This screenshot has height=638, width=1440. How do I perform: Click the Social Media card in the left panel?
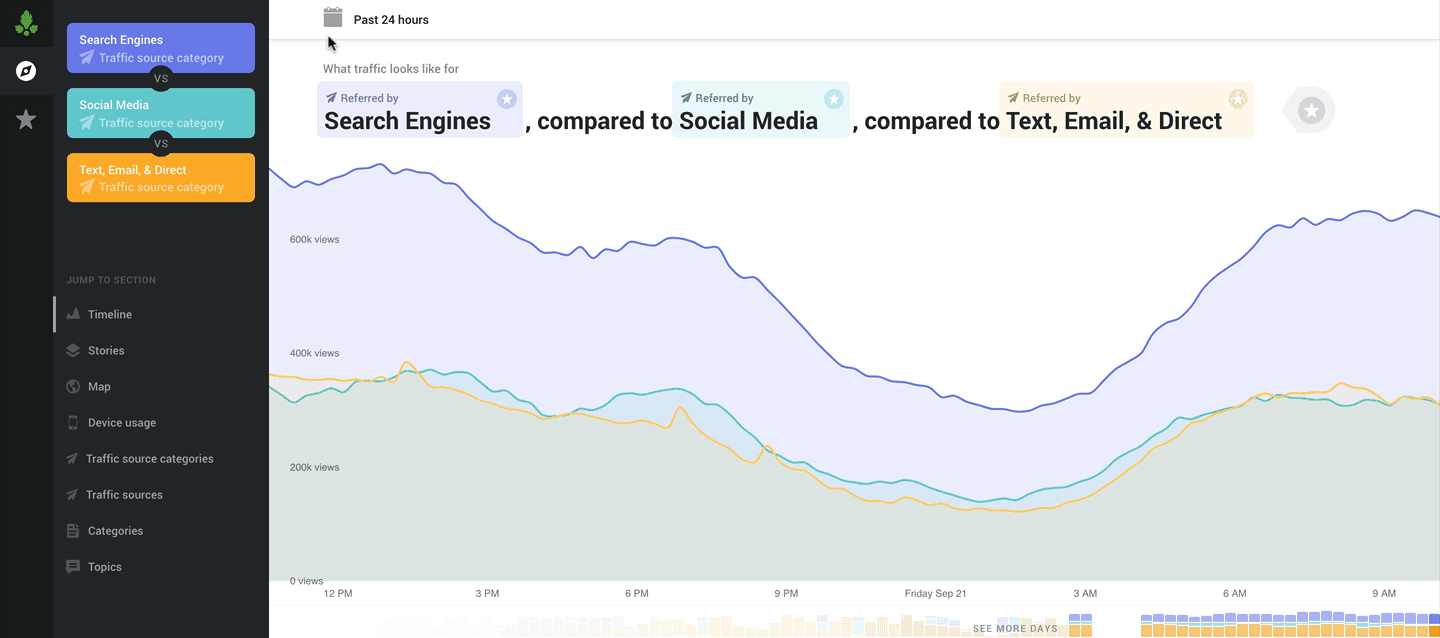(x=160, y=112)
